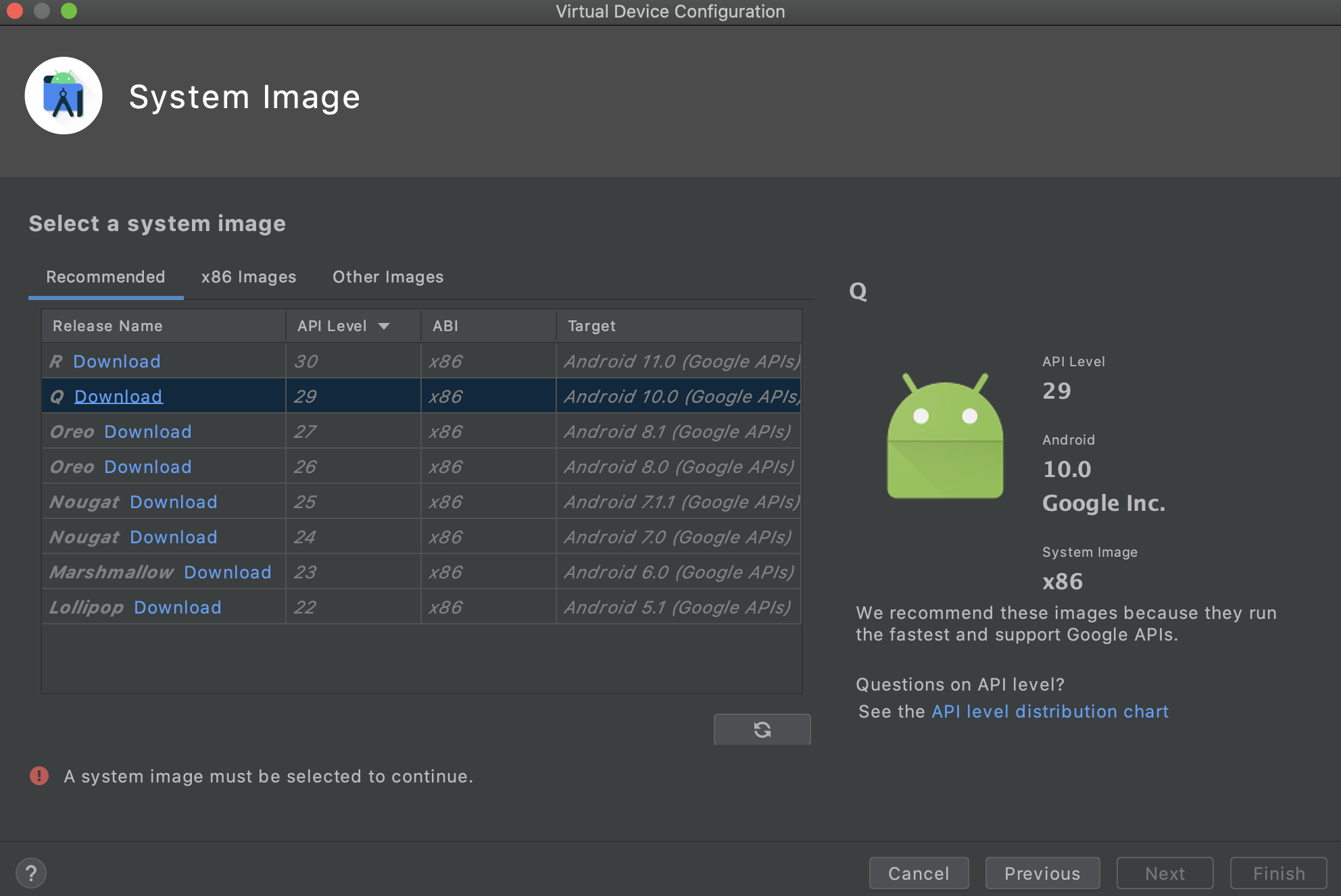
Task: Download the Lollipop system image
Action: pos(178,607)
